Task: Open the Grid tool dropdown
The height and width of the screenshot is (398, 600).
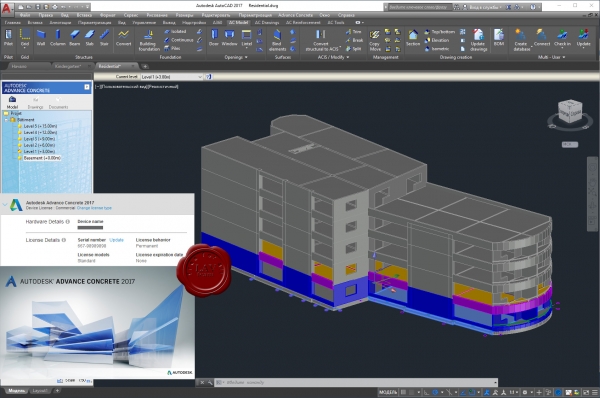Action: point(25,48)
